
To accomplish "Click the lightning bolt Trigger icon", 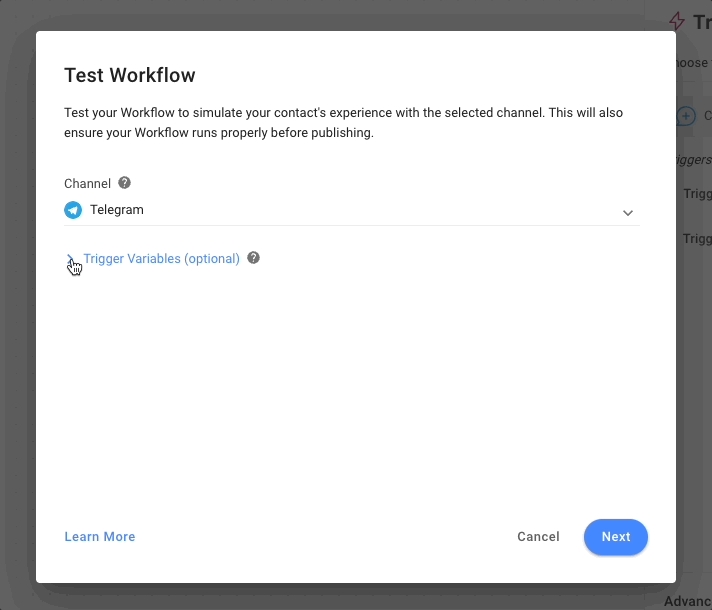I will tap(679, 21).
